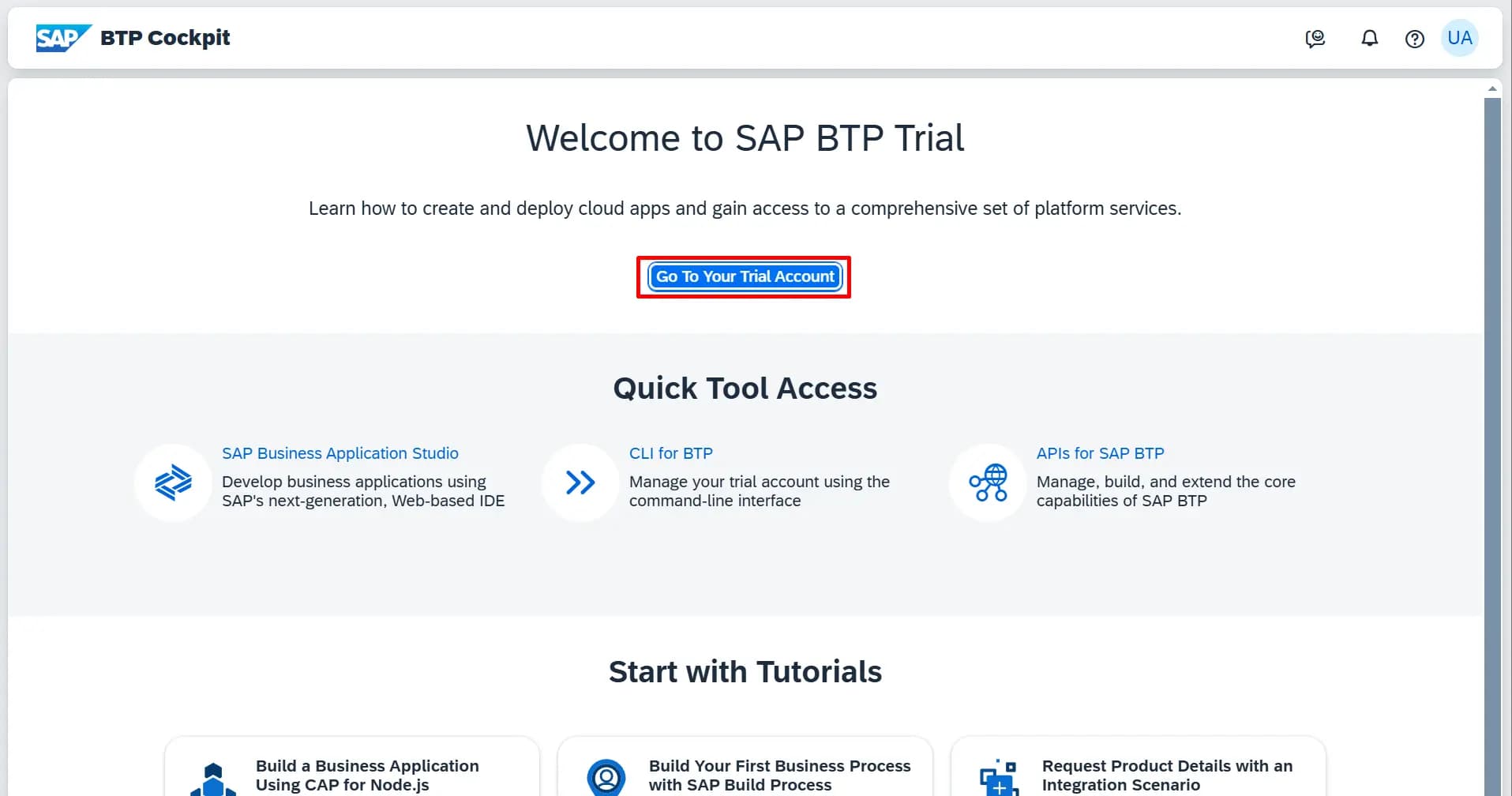
Task: Click 'Learn how to create and deploy' sentence
Action: coord(745,208)
